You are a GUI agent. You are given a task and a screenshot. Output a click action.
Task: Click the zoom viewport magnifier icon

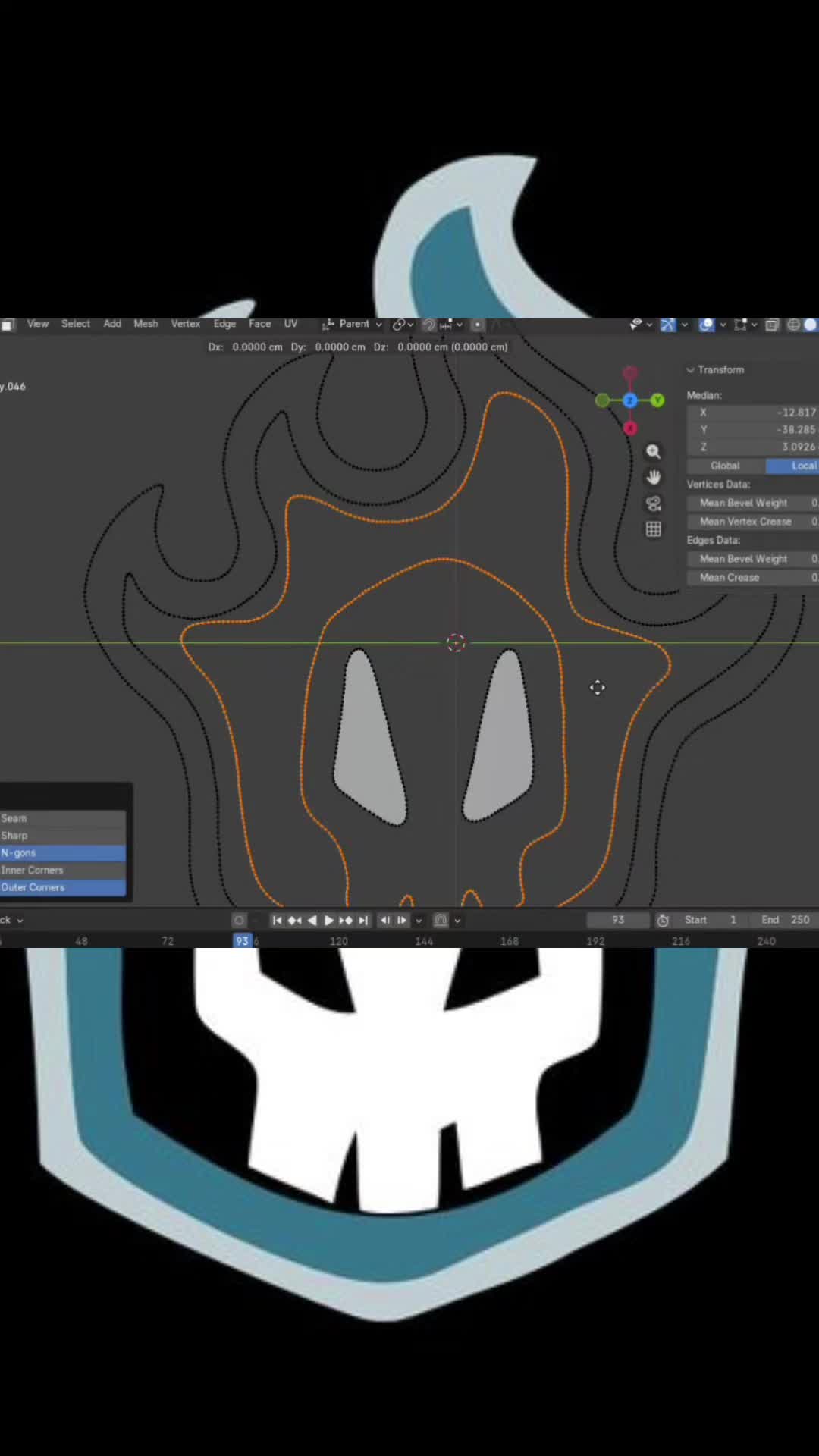click(x=653, y=452)
